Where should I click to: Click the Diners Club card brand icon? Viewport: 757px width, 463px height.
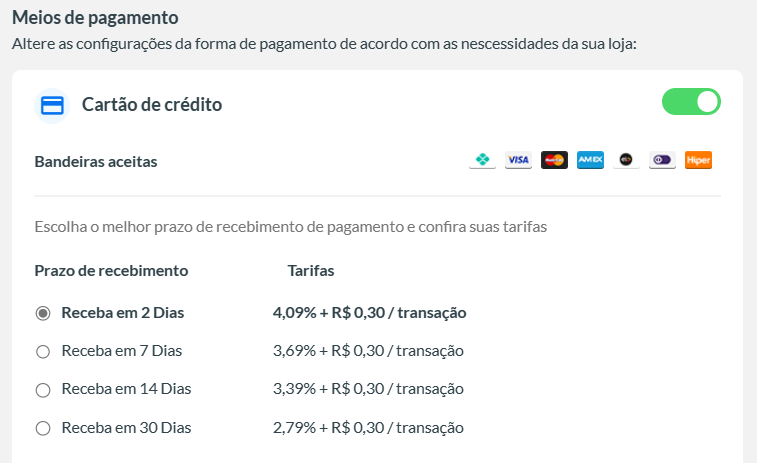662,160
